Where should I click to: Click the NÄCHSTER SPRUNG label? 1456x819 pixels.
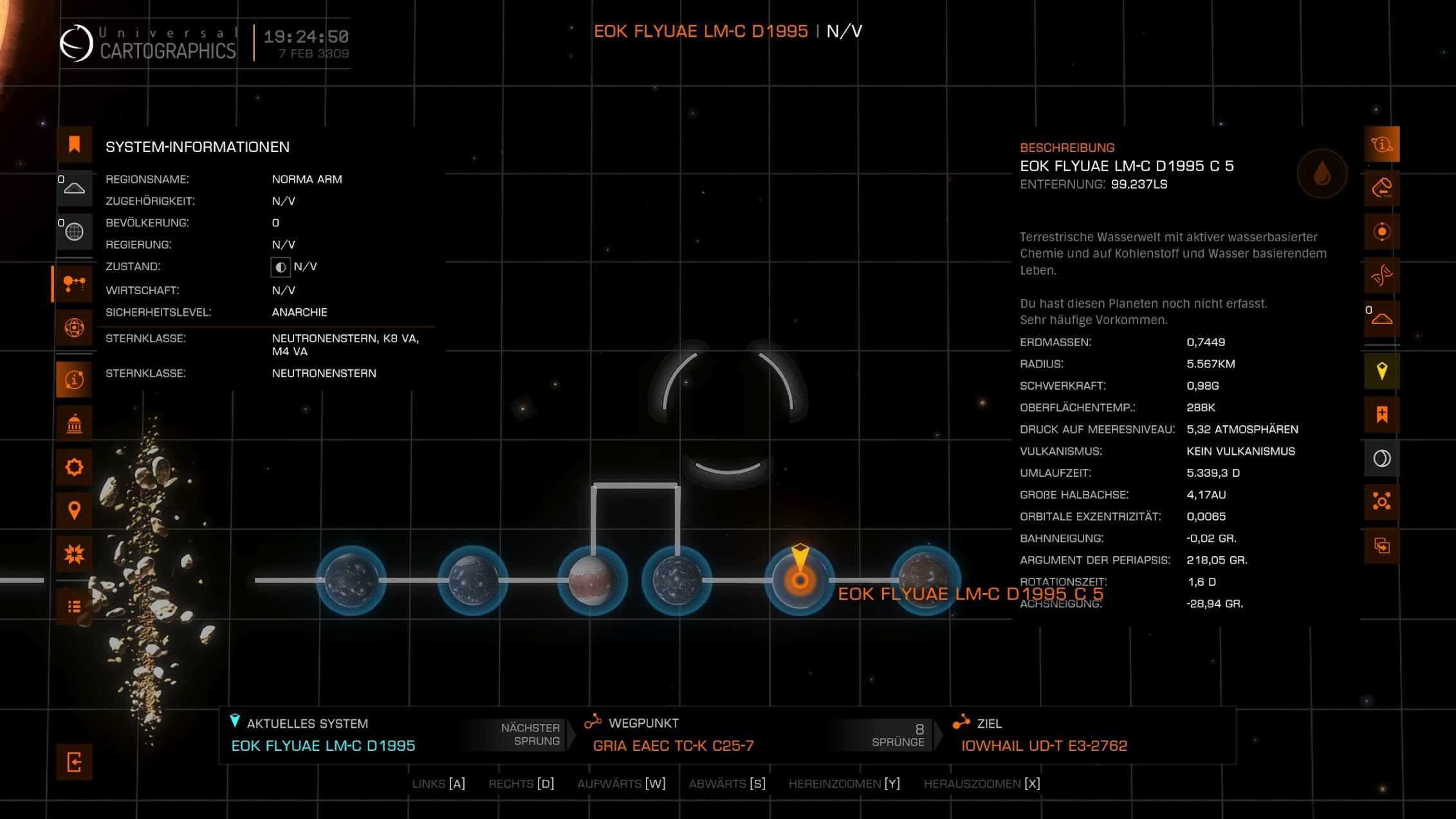[x=530, y=734]
